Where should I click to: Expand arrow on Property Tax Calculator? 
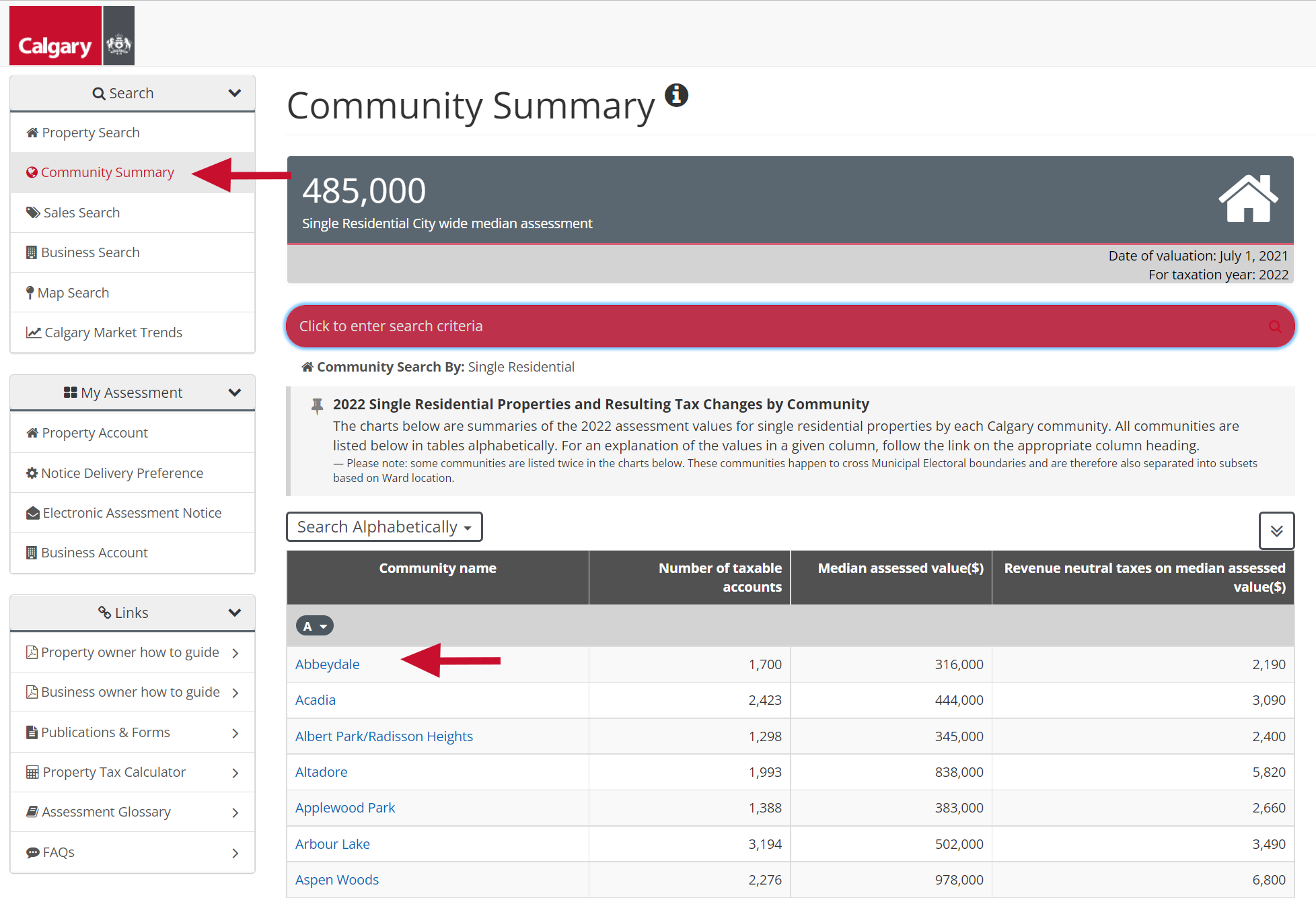(x=235, y=773)
